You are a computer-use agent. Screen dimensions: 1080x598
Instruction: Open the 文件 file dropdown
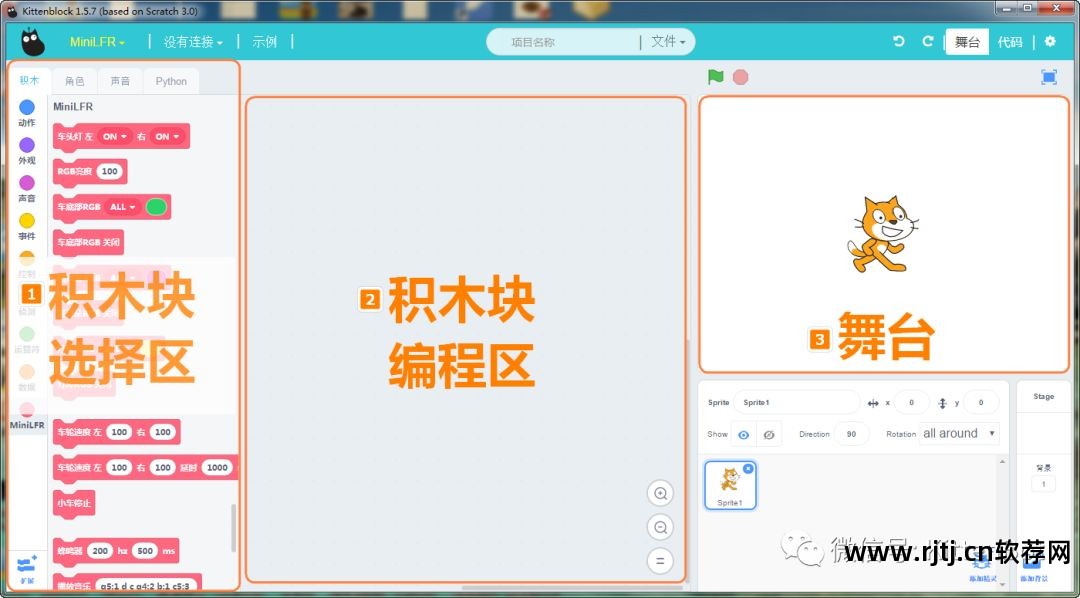[668, 42]
